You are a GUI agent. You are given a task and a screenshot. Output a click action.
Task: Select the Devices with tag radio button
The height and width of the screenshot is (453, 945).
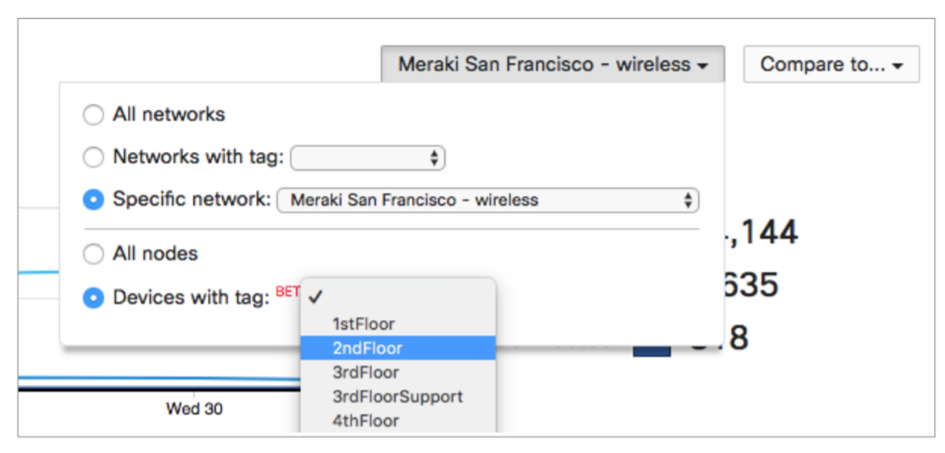[x=93, y=298]
